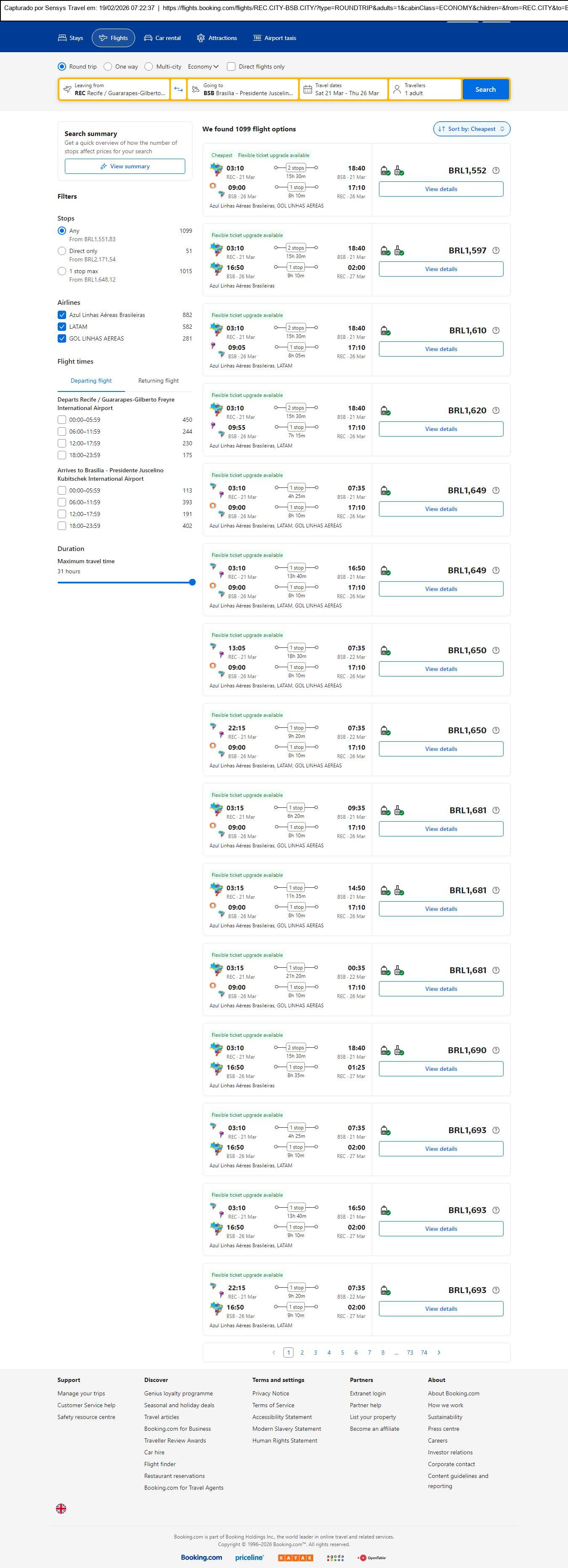Uncheck the LATAM airline filter

tap(62, 327)
